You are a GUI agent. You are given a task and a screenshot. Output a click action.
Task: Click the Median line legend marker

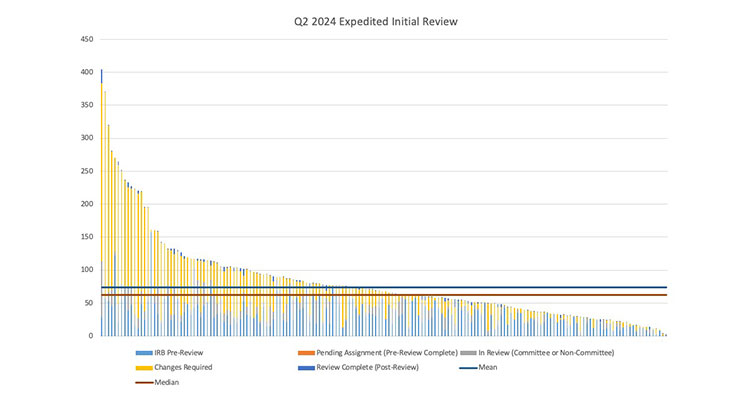point(144,382)
